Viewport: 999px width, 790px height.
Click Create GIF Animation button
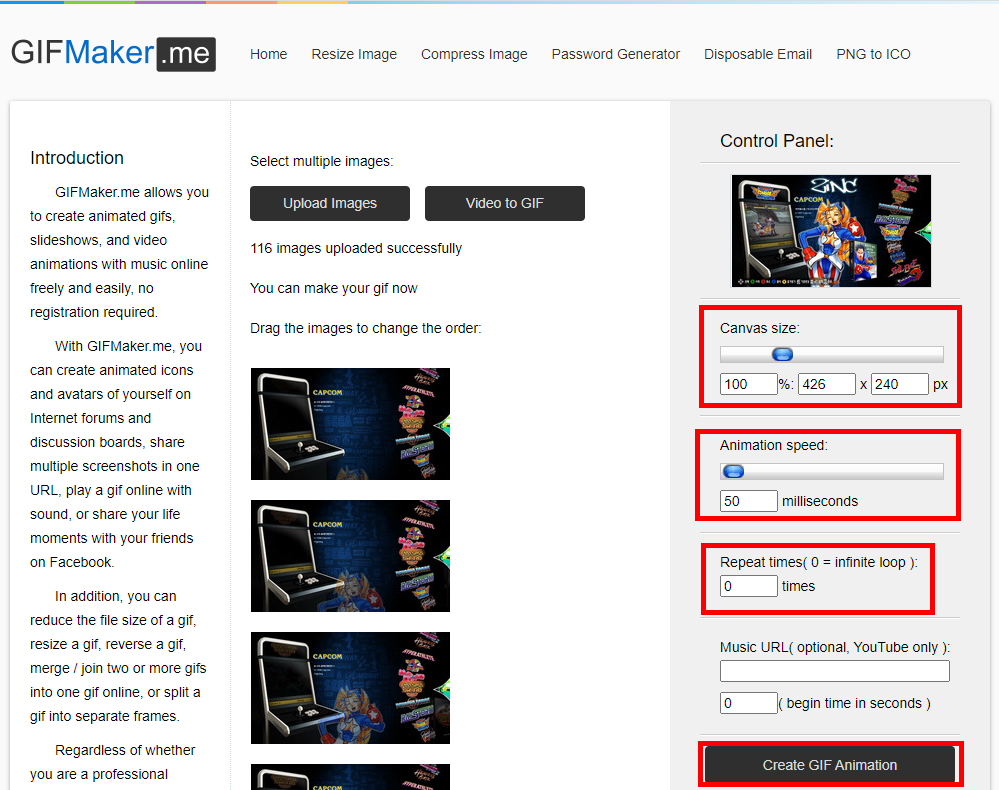point(830,765)
